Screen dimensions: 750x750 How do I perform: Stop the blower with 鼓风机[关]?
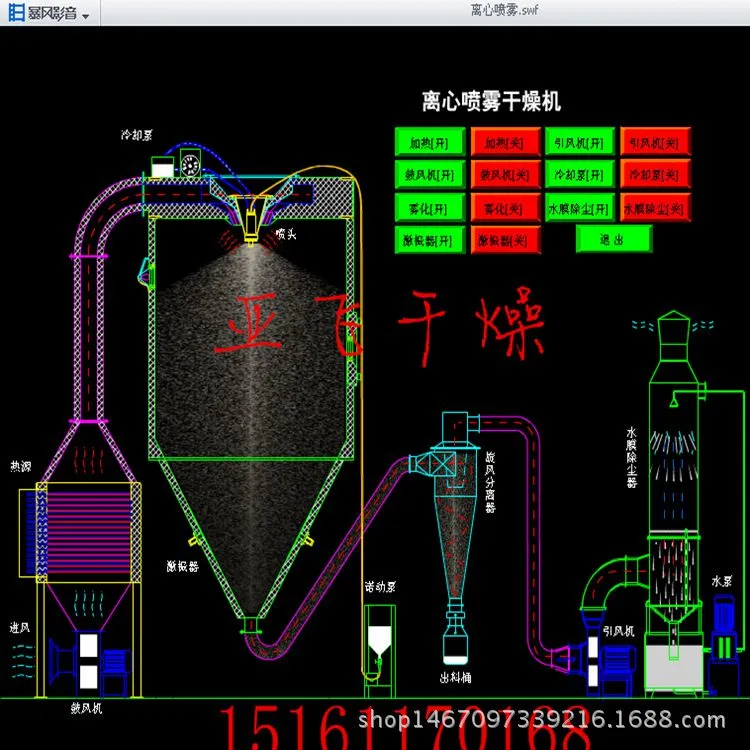[506, 175]
